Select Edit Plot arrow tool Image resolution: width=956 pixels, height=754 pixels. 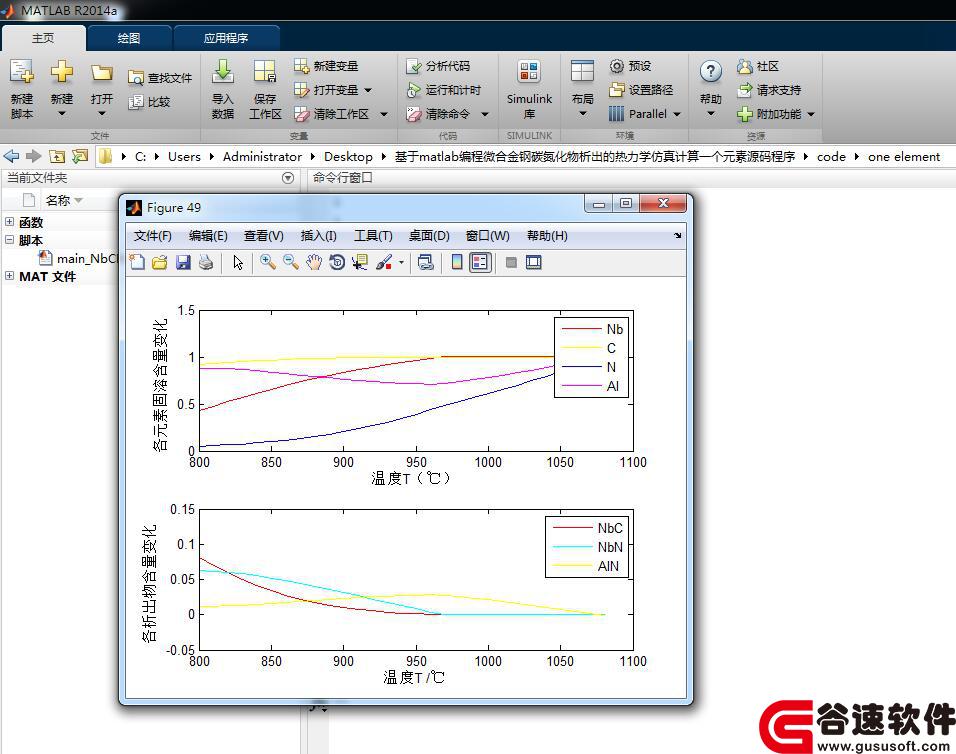pyautogui.click(x=238, y=263)
